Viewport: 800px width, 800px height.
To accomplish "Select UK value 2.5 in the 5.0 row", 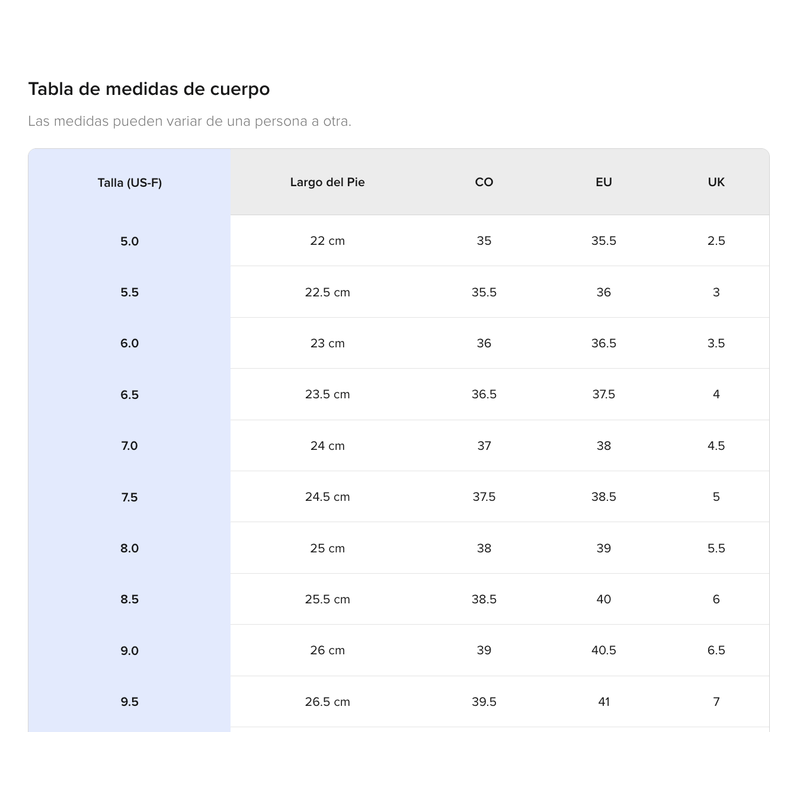I will click(x=716, y=241).
